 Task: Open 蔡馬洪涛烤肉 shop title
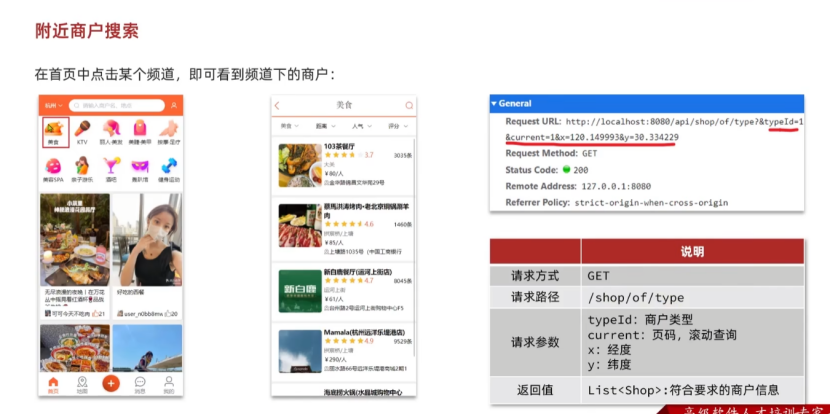366,211
